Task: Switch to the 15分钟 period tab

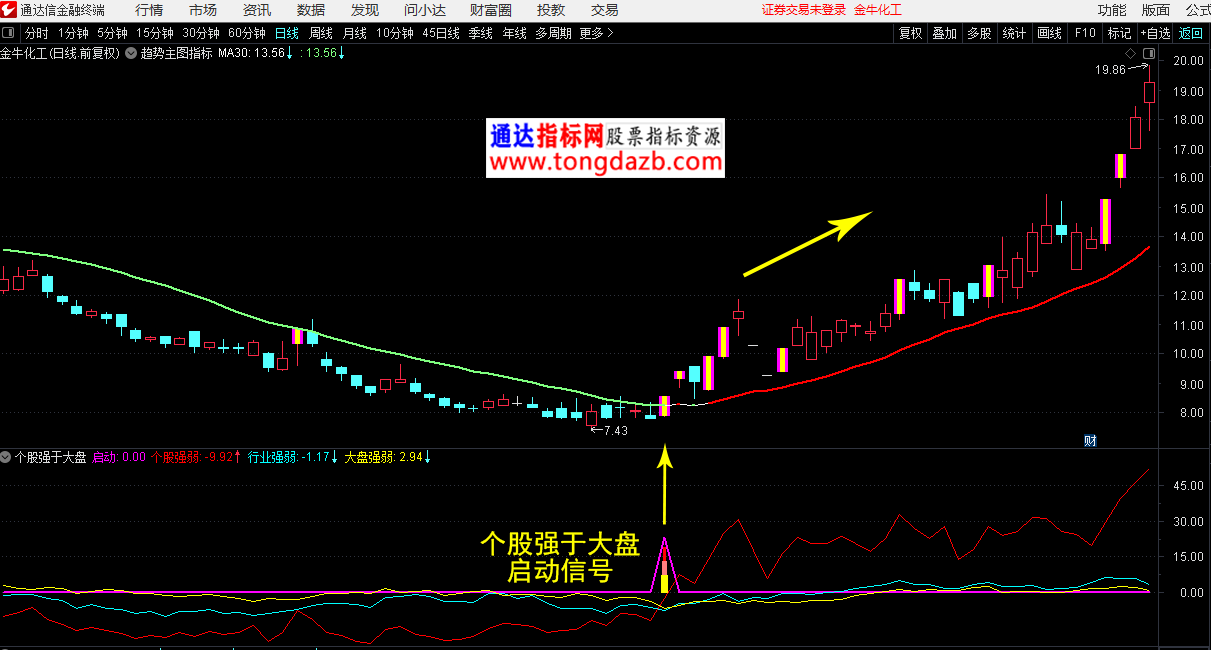Action: coord(155,33)
